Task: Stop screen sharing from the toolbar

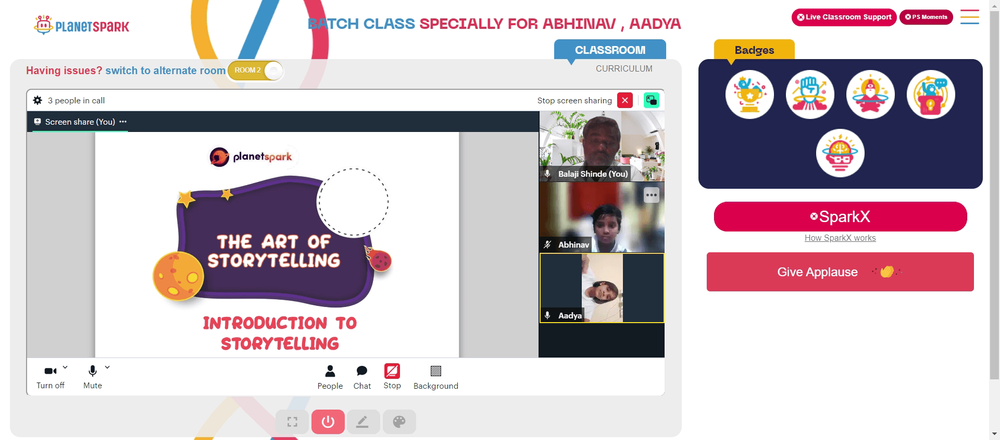Action: coord(392,376)
